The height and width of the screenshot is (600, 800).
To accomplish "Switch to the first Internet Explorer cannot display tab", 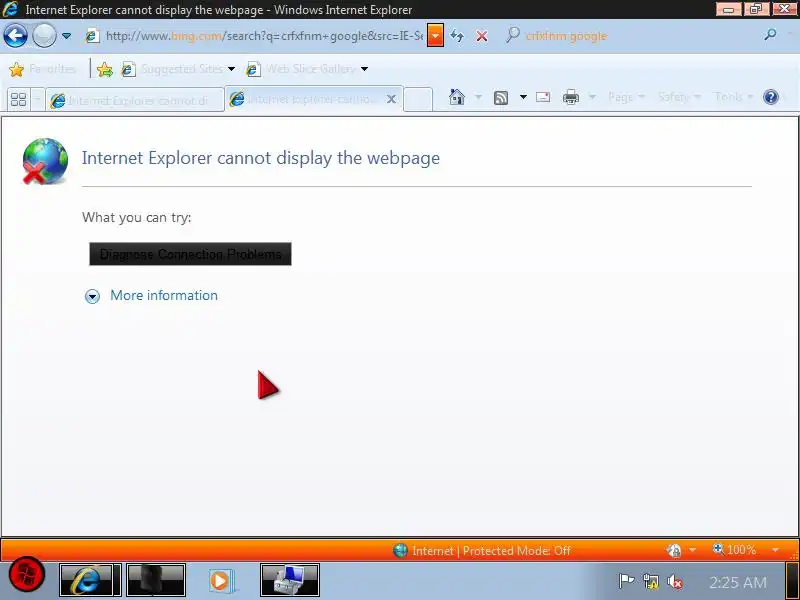I will [135, 100].
